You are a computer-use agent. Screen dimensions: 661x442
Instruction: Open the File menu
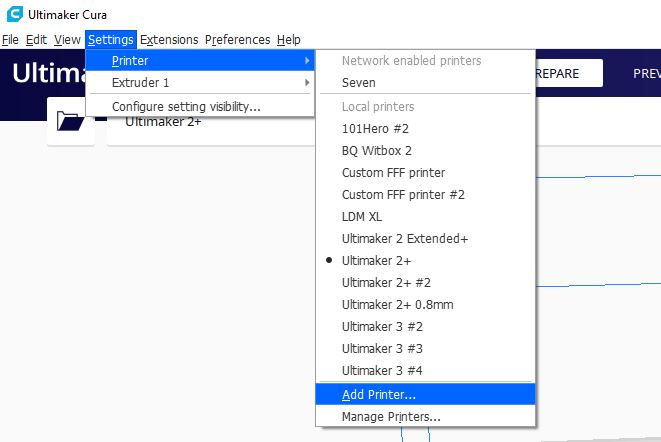click(x=11, y=40)
